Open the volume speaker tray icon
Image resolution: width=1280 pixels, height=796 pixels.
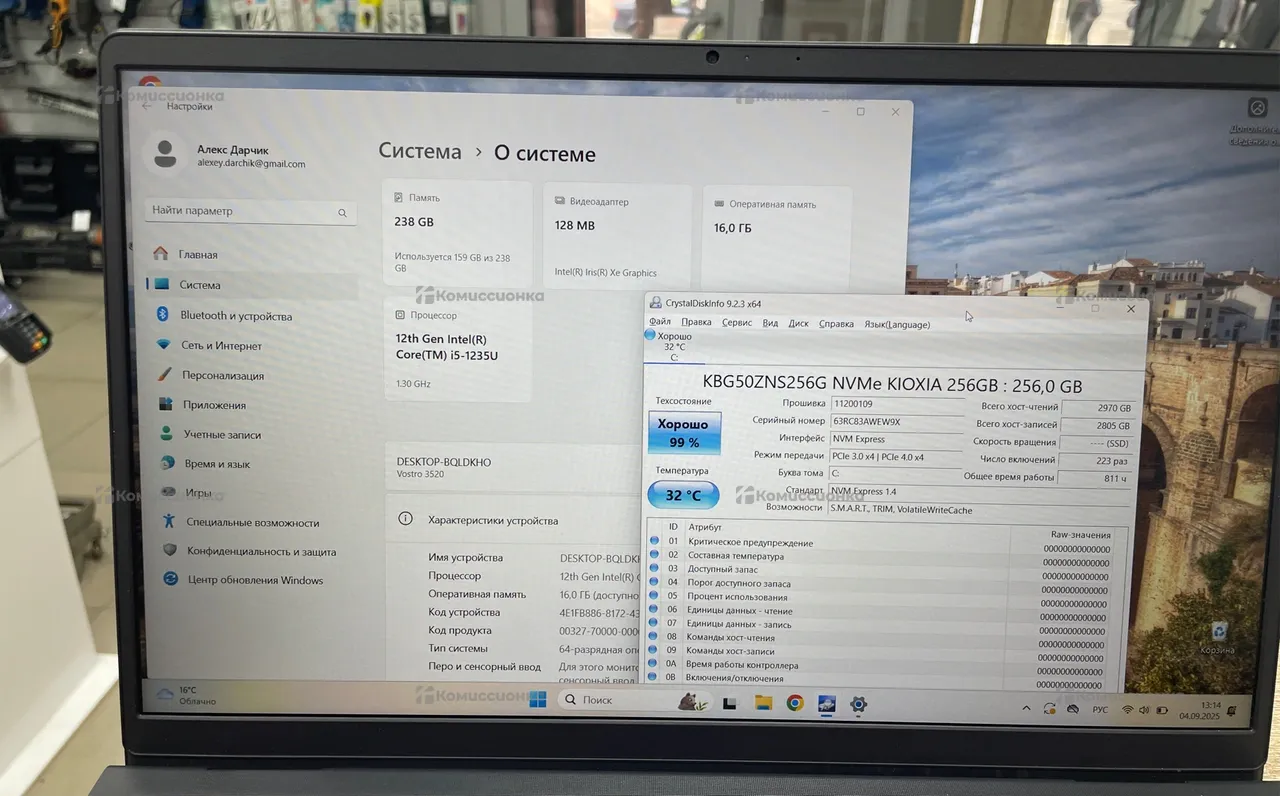pos(1143,709)
